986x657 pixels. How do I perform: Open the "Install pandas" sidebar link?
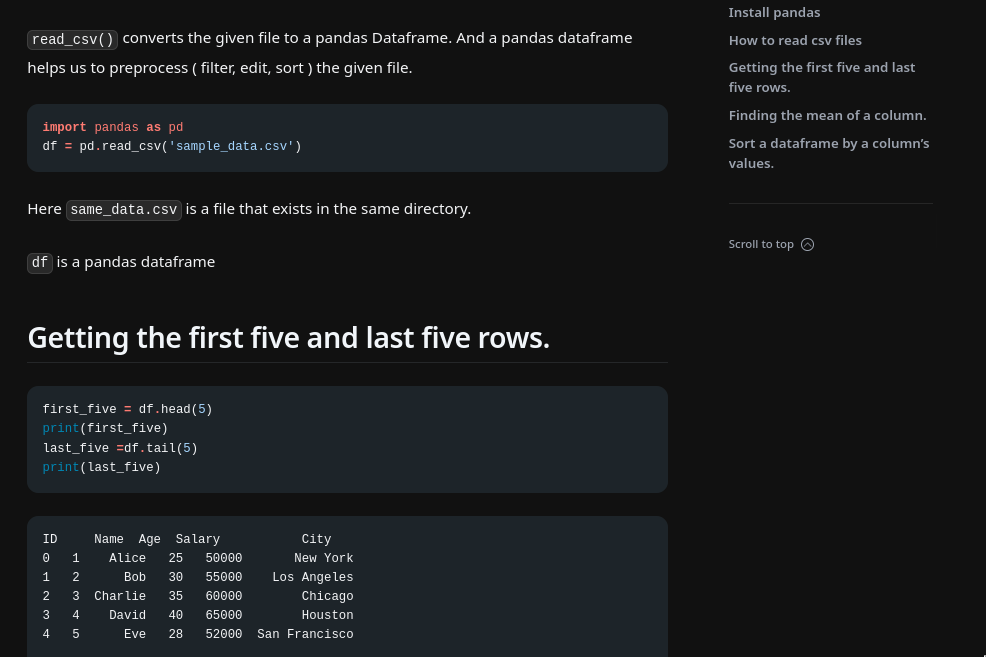[775, 12]
